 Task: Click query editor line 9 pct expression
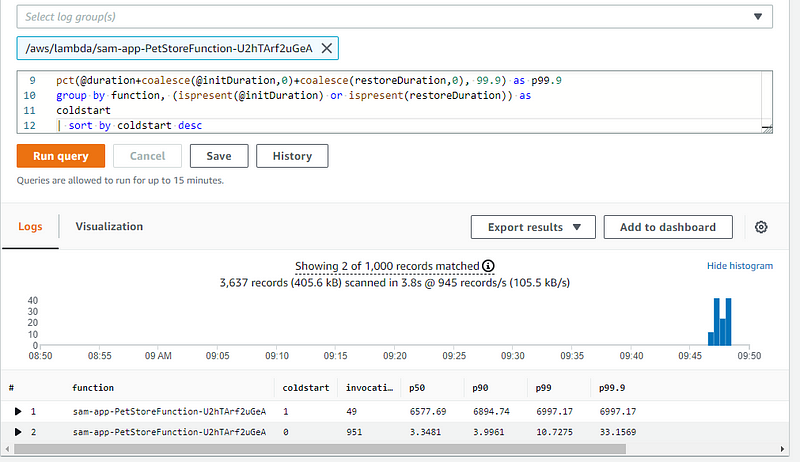(309, 81)
